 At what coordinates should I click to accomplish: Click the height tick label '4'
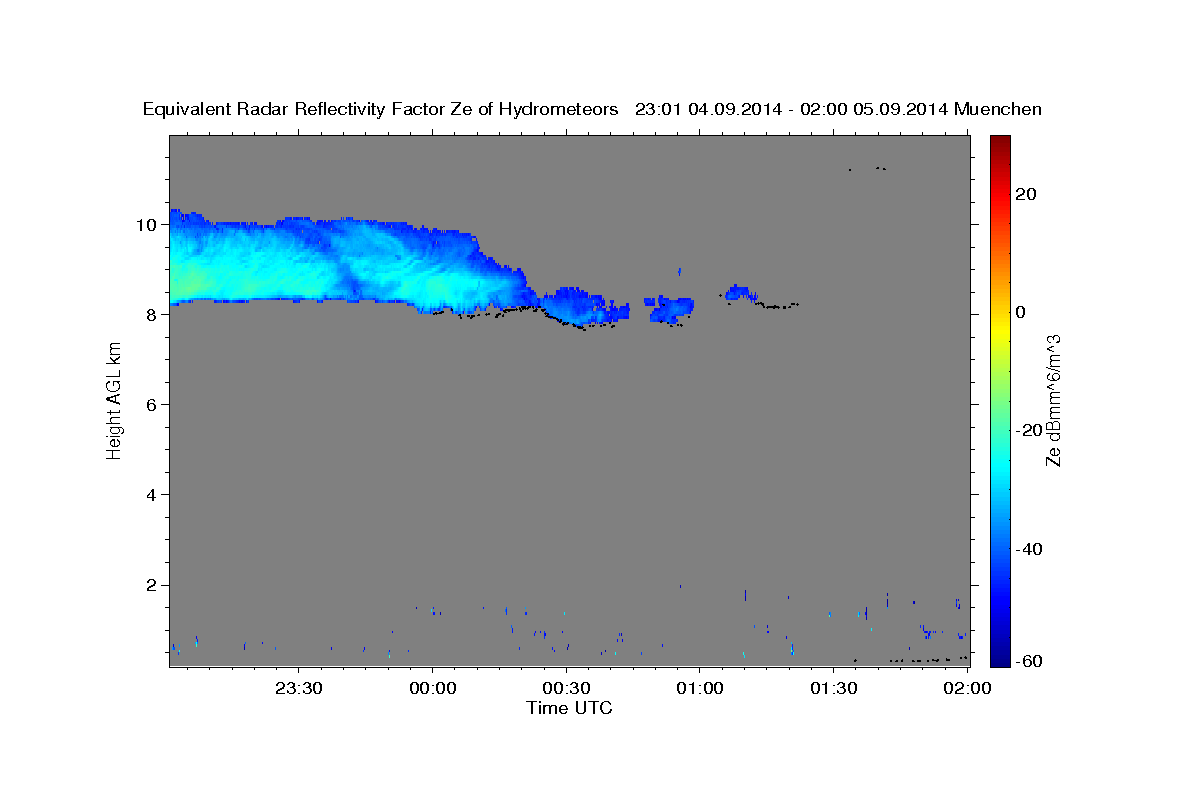pos(152,494)
